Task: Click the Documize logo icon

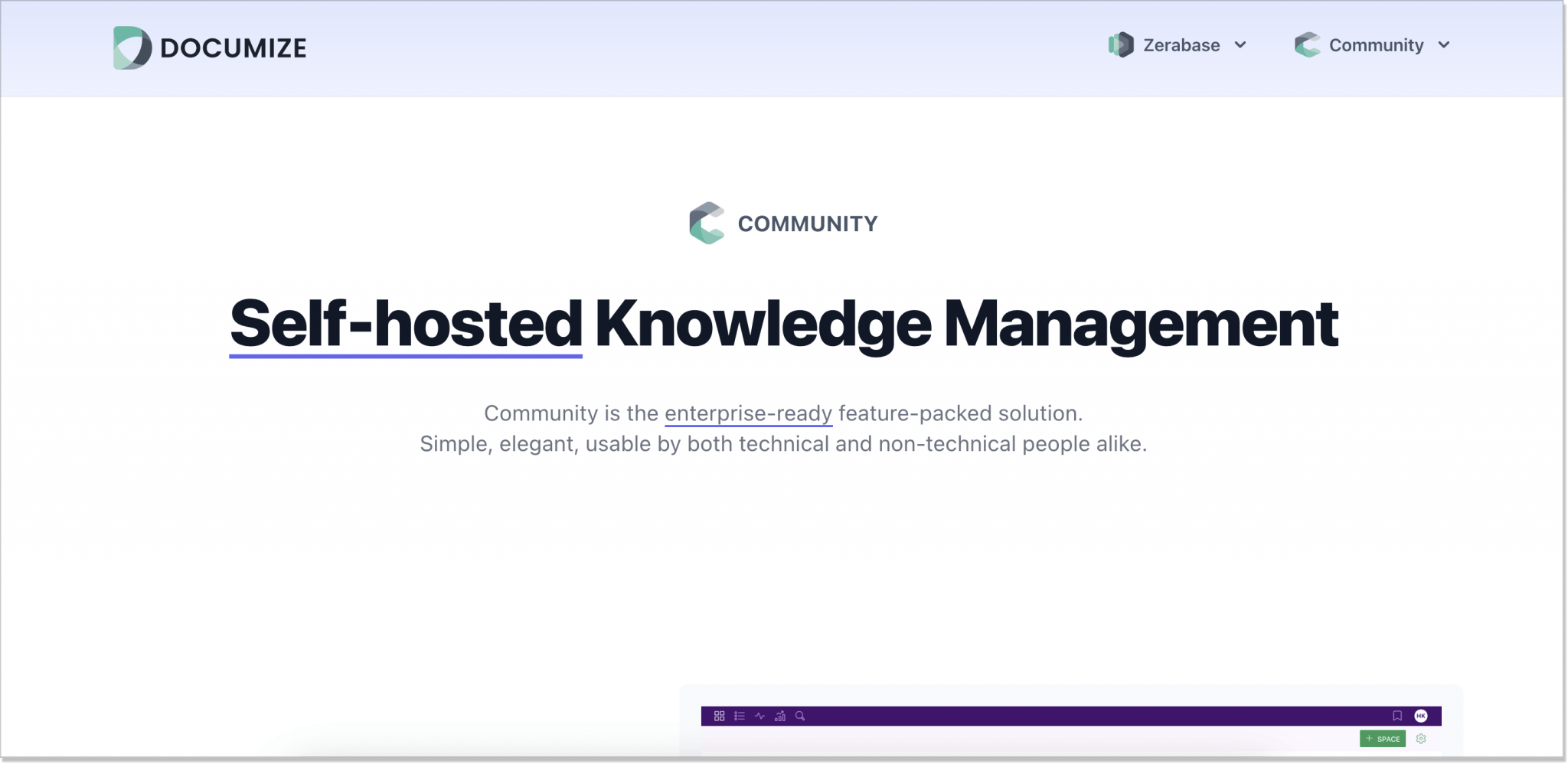Action: pyautogui.click(x=132, y=47)
